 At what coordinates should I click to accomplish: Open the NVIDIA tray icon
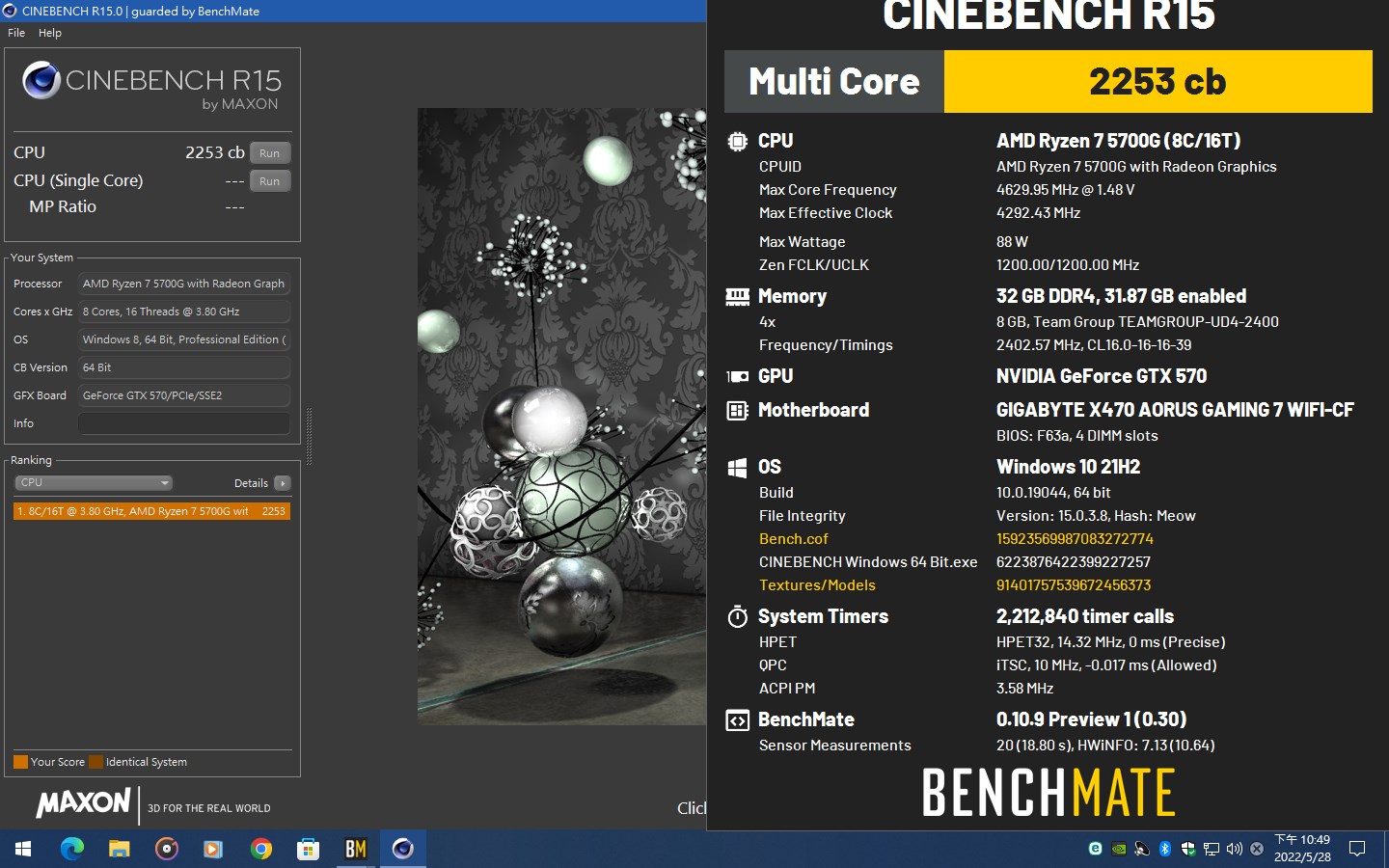click(x=1118, y=849)
